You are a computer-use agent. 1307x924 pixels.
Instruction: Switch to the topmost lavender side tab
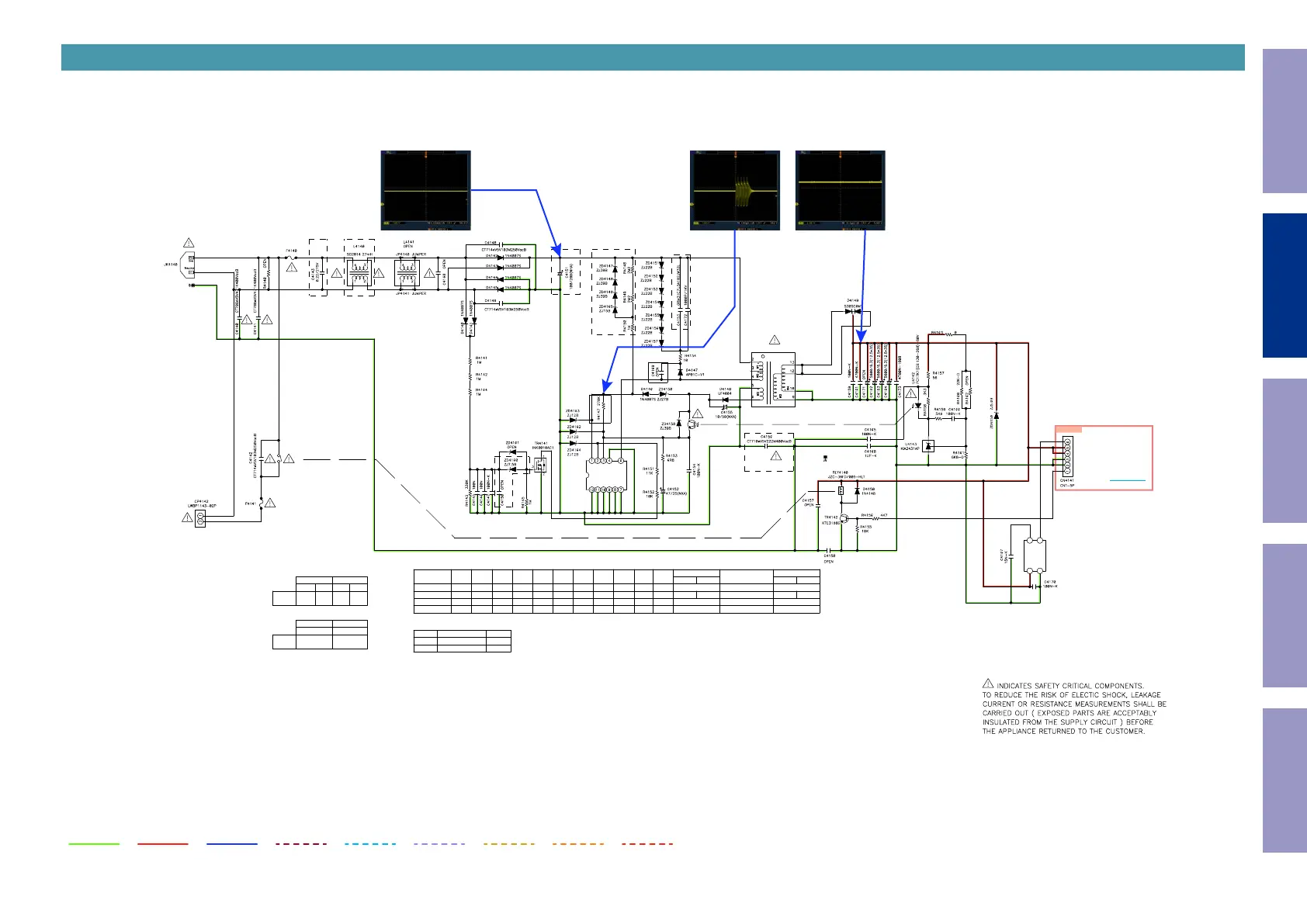1284,121
